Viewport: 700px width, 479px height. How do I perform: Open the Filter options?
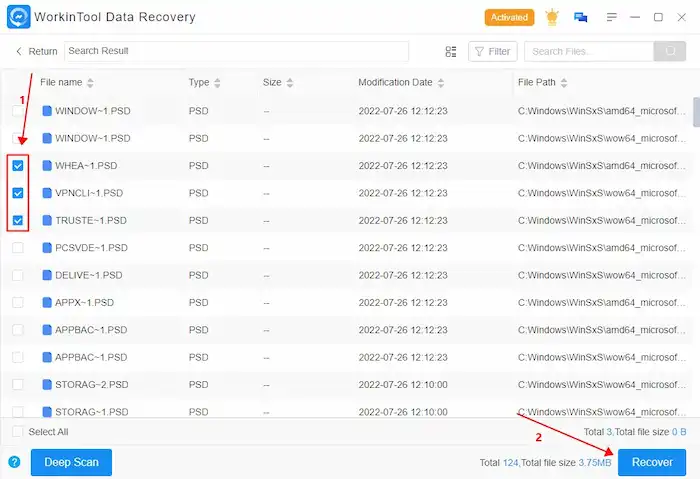point(492,51)
